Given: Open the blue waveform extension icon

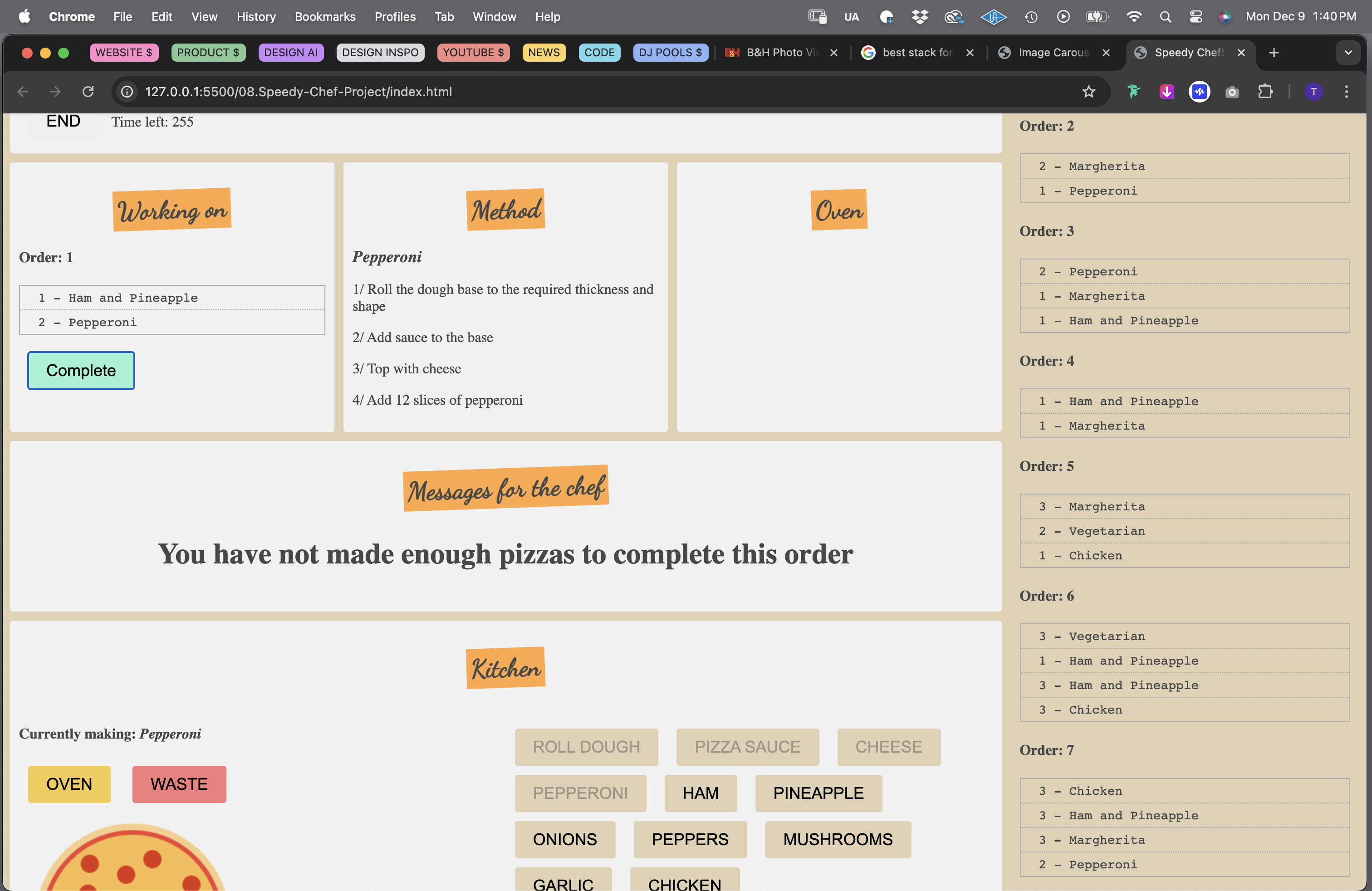Looking at the screenshot, I should [x=1200, y=92].
